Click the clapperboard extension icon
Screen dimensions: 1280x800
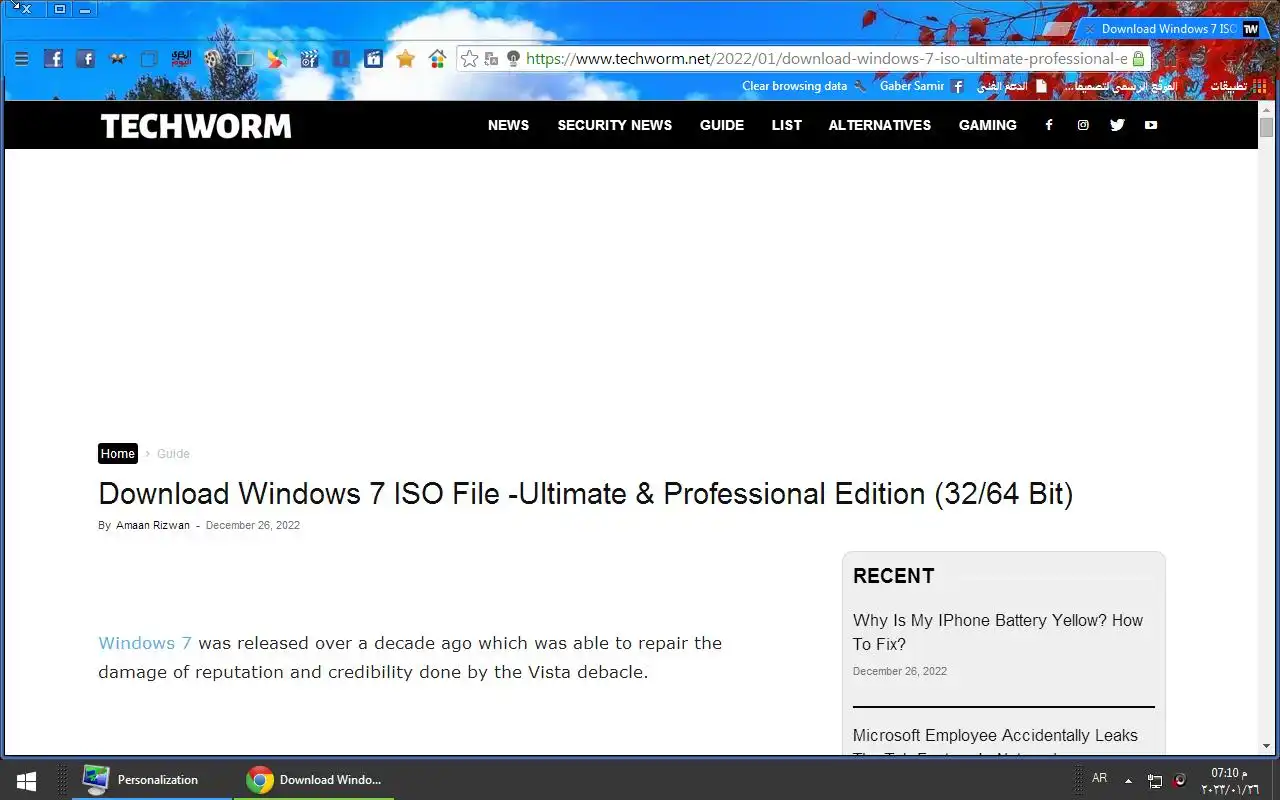click(309, 59)
